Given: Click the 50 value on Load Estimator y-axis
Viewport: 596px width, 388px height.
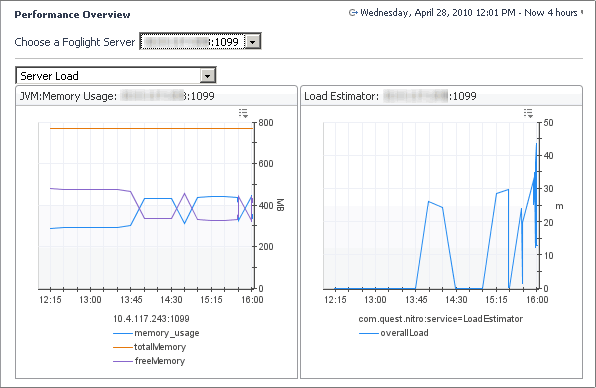Looking at the screenshot, I should (548, 123).
